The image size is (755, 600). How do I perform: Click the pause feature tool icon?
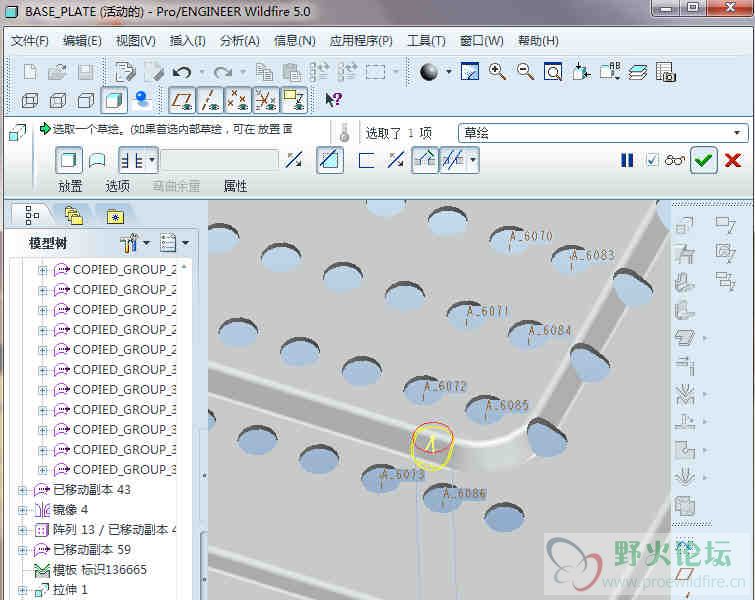point(627,160)
